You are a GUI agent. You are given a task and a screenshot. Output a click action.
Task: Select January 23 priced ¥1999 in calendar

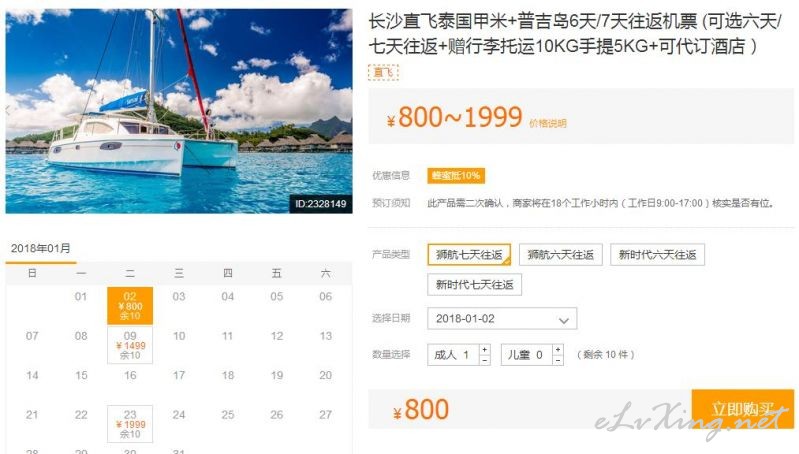130,424
